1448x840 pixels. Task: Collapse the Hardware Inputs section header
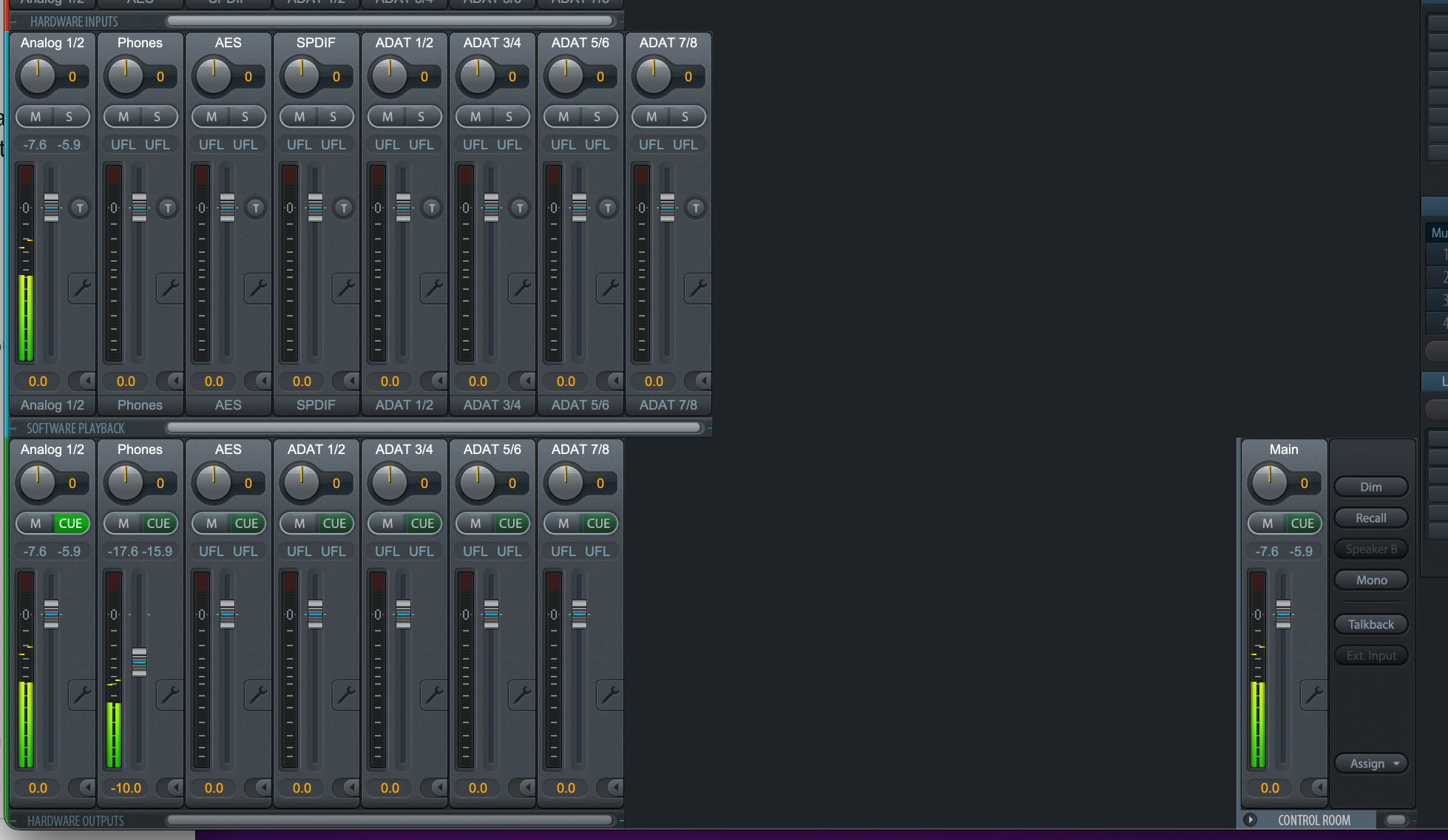(13, 21)
